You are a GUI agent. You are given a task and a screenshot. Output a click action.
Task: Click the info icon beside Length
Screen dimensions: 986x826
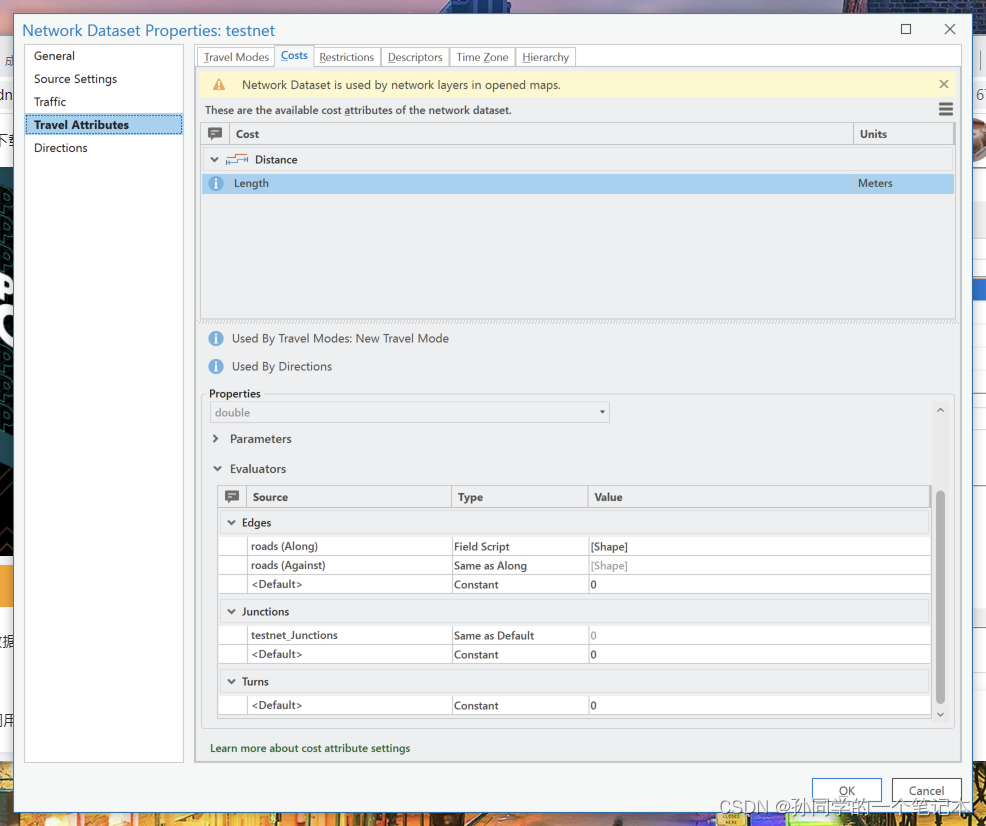[x=216, y=184]
